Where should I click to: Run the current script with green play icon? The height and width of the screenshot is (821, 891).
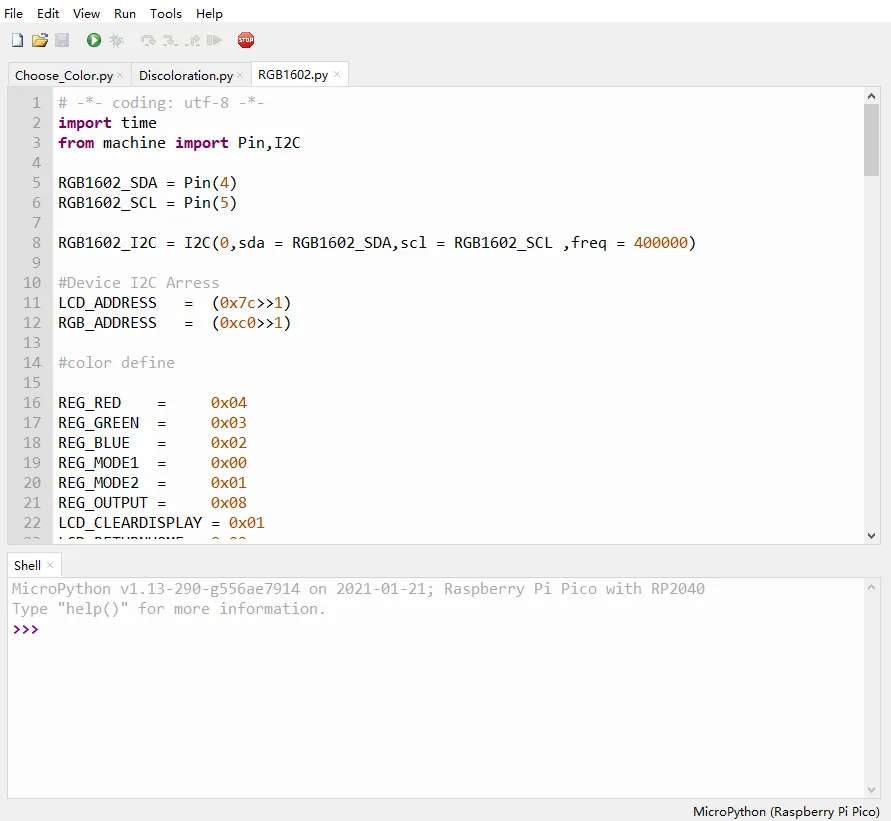coord(94,40)
